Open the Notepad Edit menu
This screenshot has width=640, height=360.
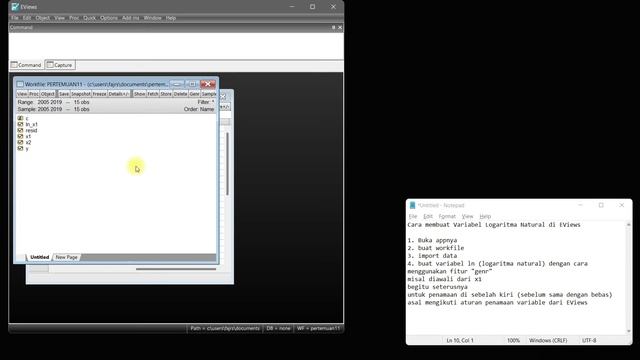click(x=428, y=216)
